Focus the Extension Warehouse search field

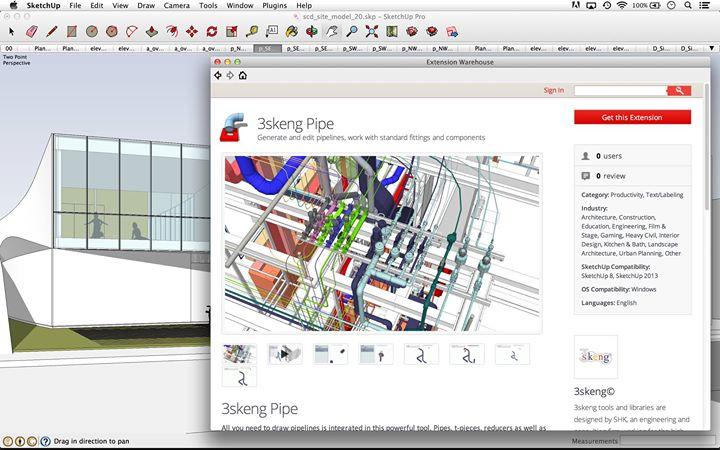(x=620, y=90)
